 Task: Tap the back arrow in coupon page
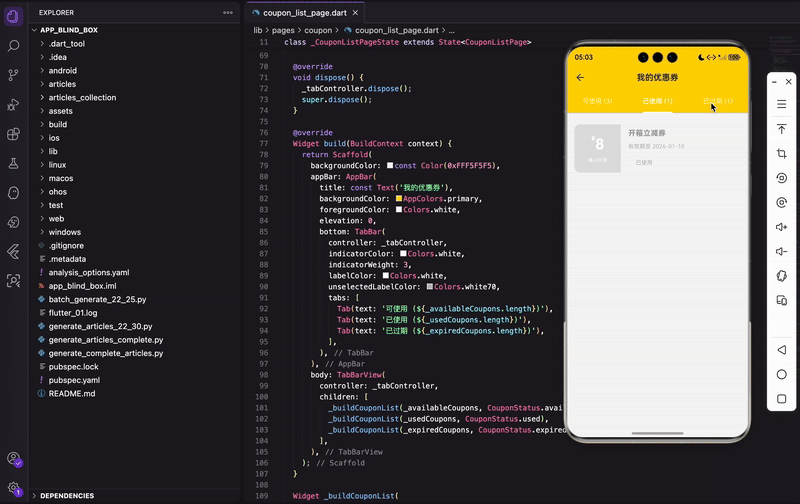pyautogui.click(x=580, y=78)
